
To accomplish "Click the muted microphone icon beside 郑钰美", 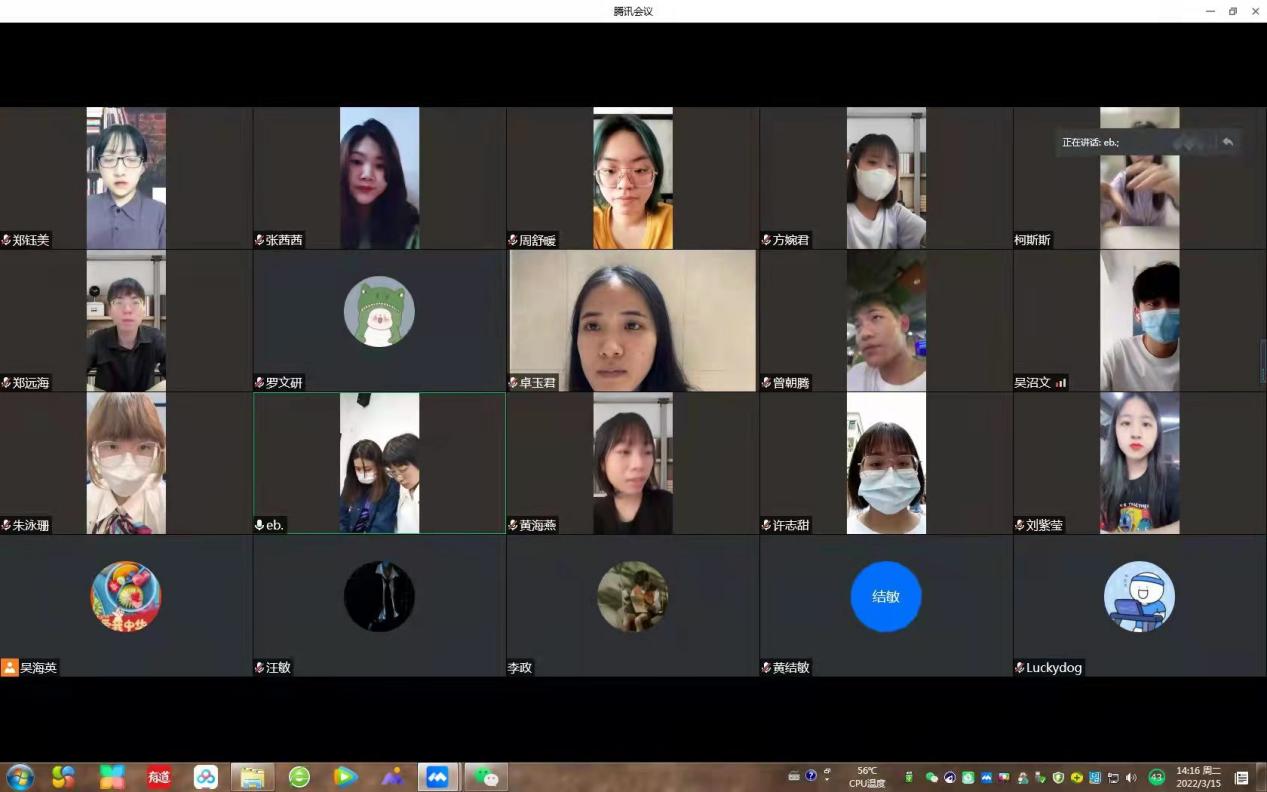I will [6, 240].
